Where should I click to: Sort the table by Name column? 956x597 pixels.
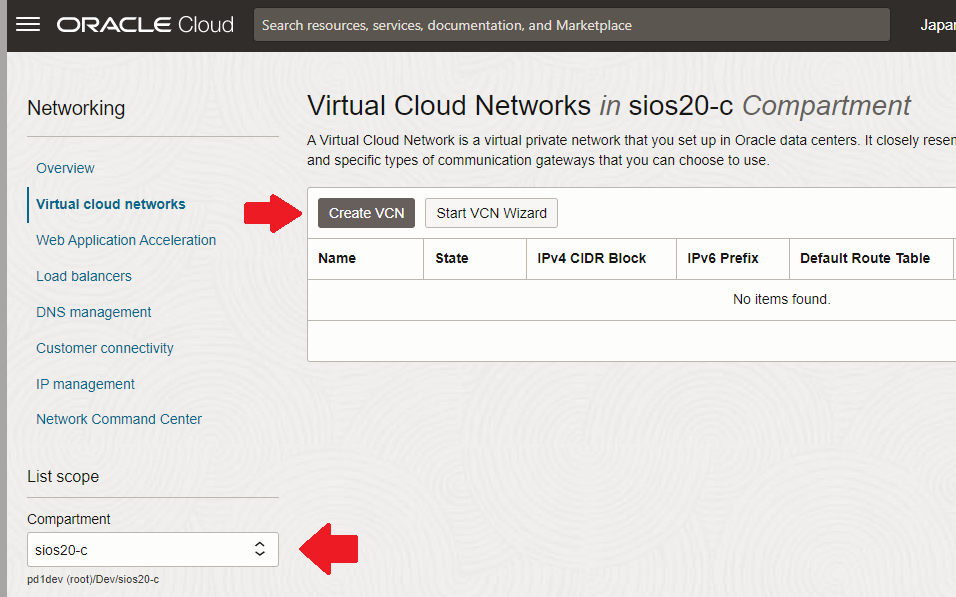[337, 259]
